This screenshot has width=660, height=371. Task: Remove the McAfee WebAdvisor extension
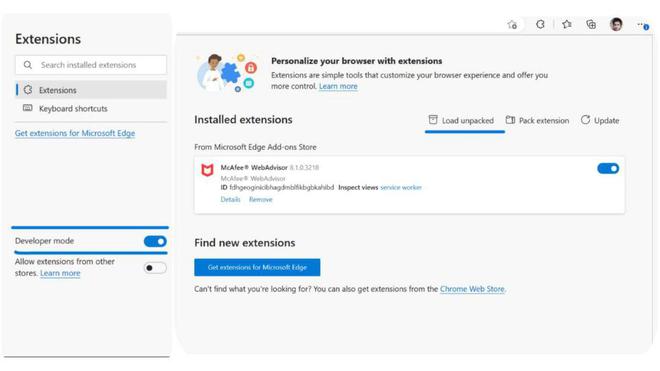(x=261, y=200)
